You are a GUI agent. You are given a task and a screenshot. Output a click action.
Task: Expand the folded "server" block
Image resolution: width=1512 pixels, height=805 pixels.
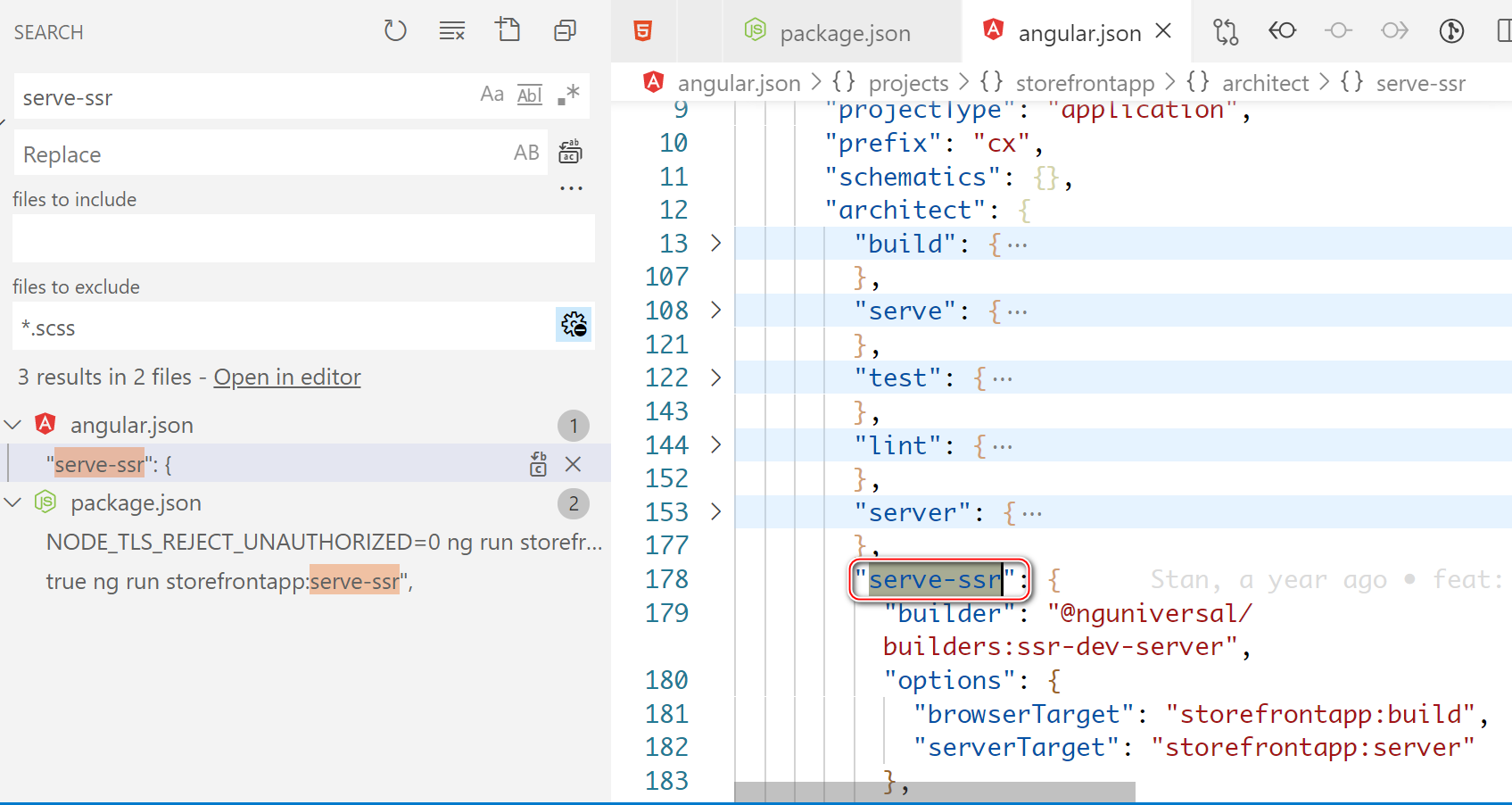pyautogui.click(x=715, y=511)
